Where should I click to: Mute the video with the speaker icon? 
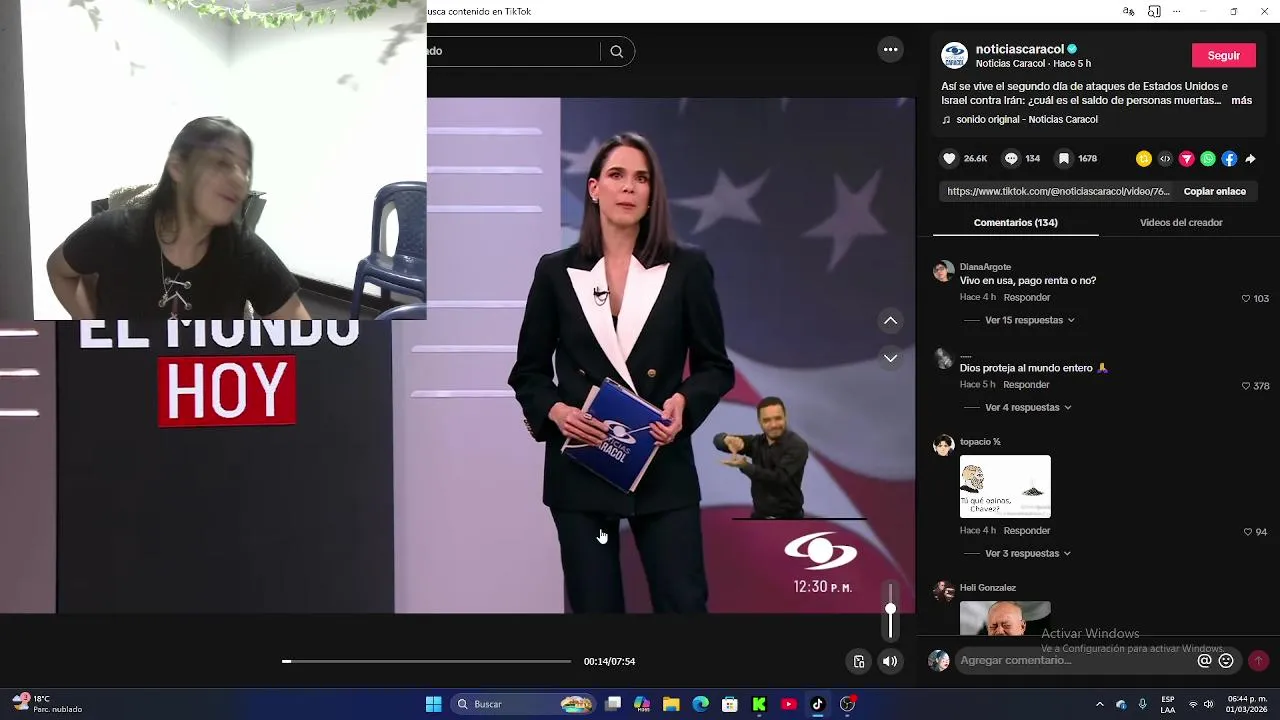coord(890,661)
